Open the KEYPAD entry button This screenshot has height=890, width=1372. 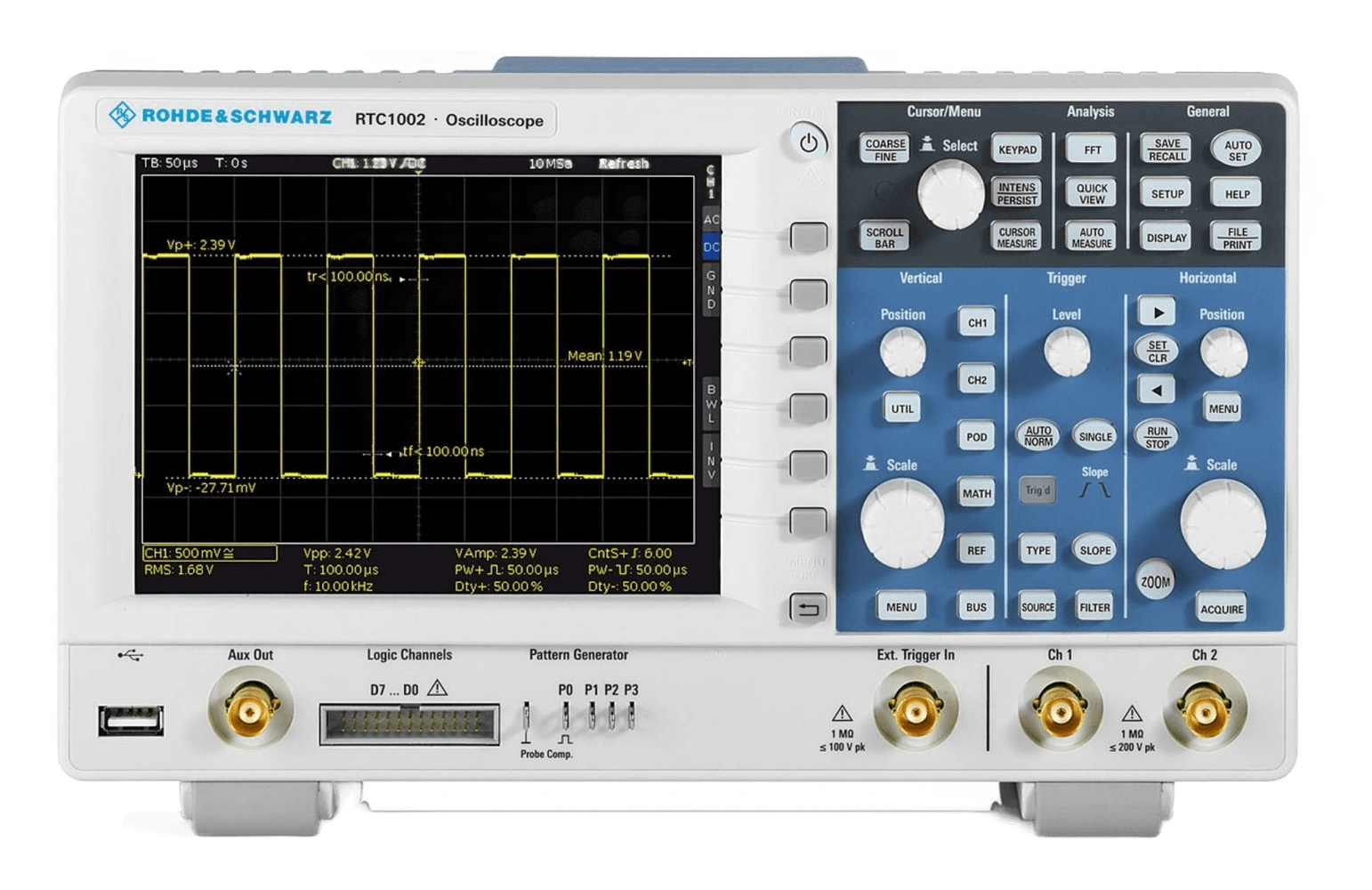pyautogui.click(x=1017, y=150)
